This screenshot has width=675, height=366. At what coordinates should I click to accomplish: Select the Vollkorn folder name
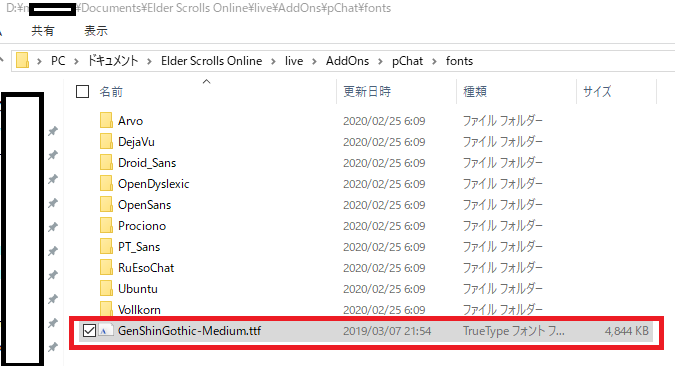click(139, 310)
